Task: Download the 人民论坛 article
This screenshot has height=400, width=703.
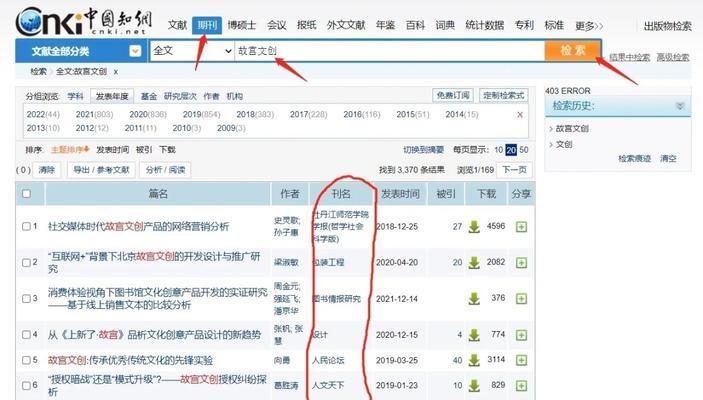Action: [x=474, y=360]
